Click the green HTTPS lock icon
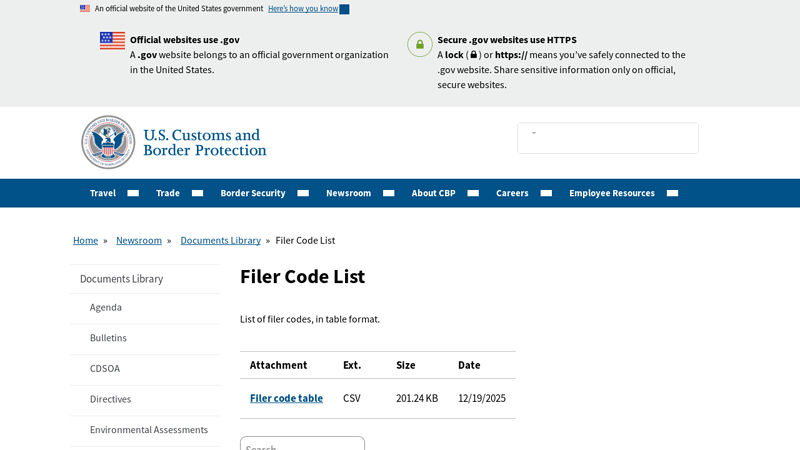 pos(420,44)
